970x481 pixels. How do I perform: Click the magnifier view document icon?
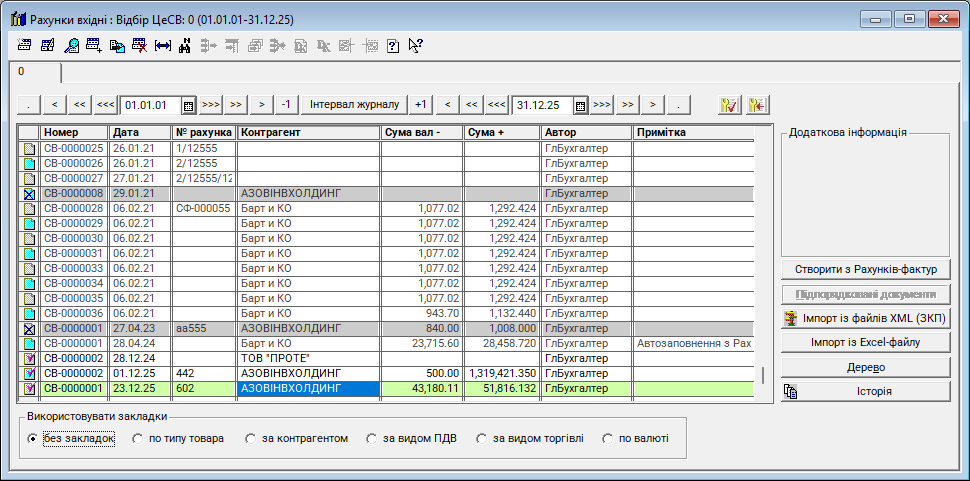click(x=71, y=45)
